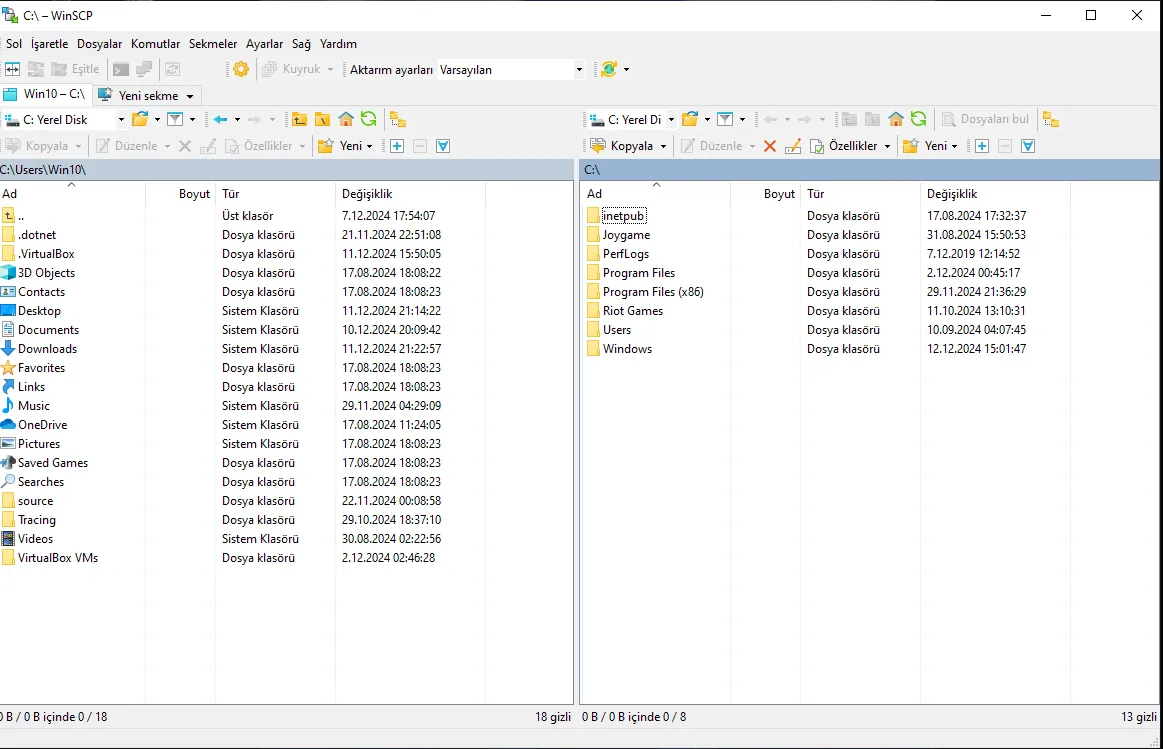Expand the left panel Yeni dropdown arrow
Viewport: 1163px width, 749px height.
pyautogui.click(x=369, y=146)
